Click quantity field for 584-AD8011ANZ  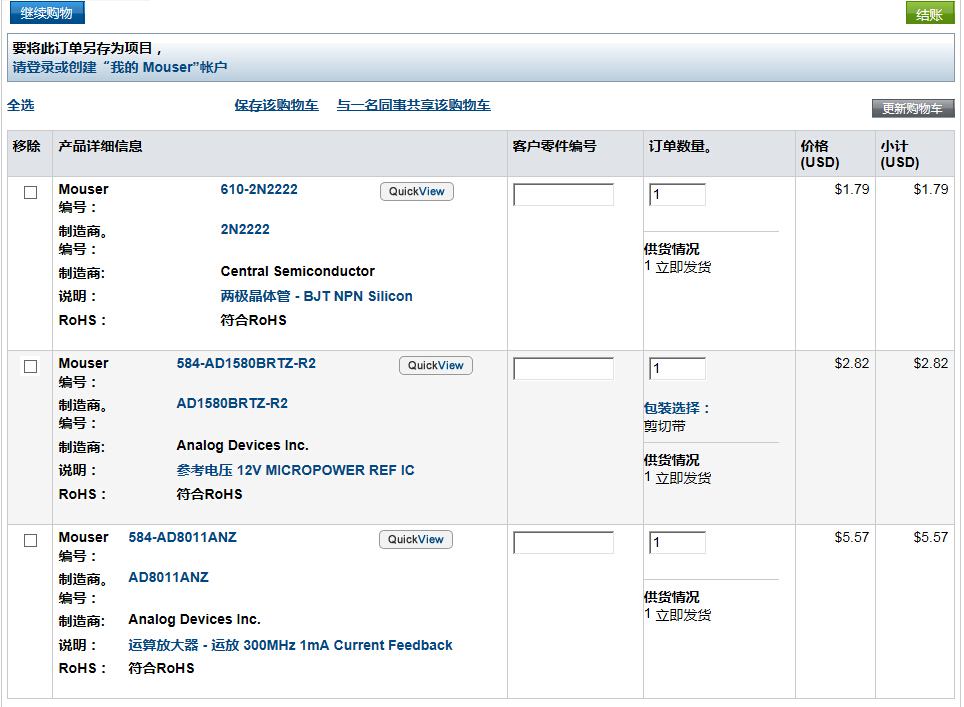click(x=677, y=543)
